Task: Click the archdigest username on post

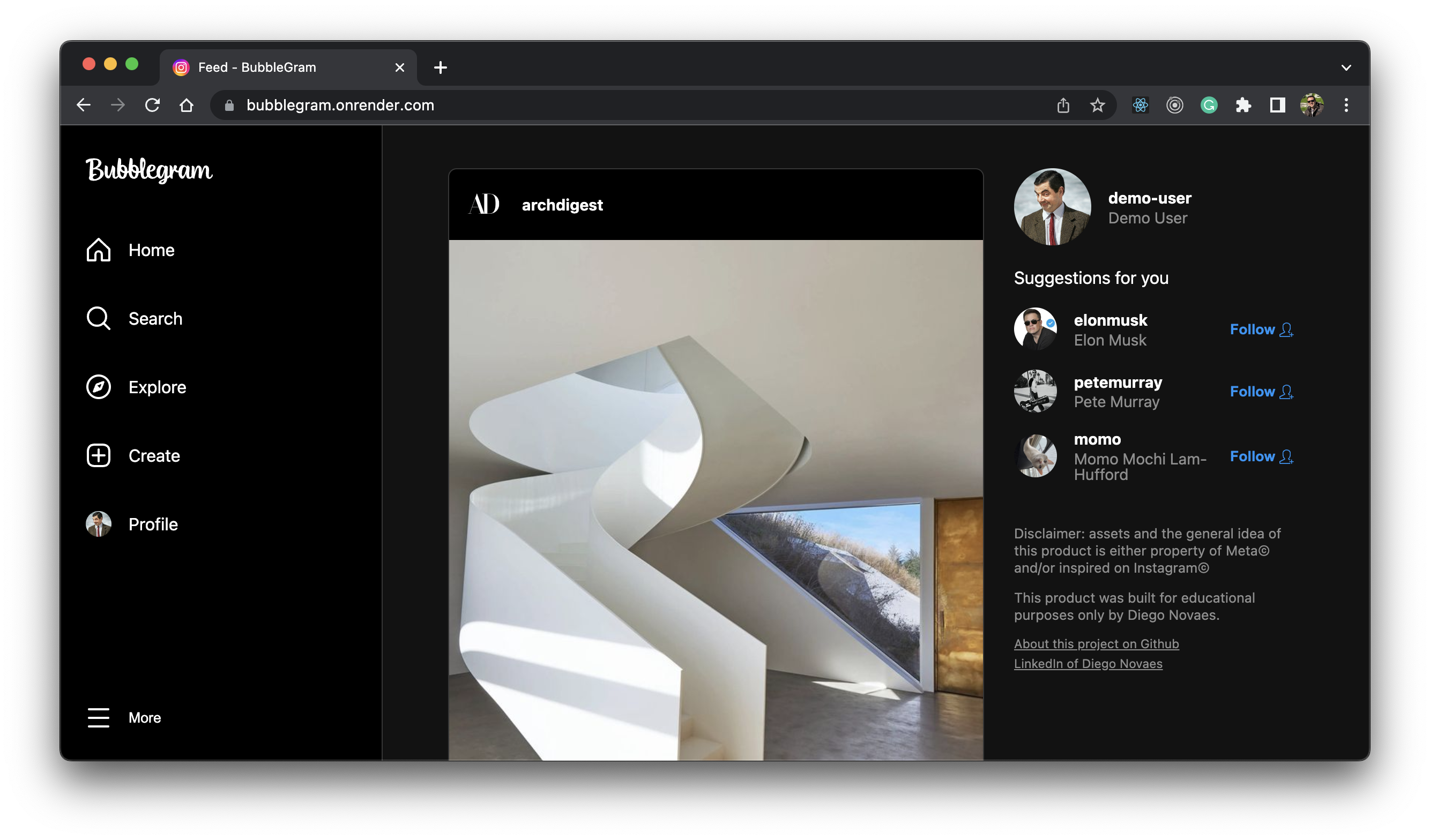Action: (x=562, y=205)
